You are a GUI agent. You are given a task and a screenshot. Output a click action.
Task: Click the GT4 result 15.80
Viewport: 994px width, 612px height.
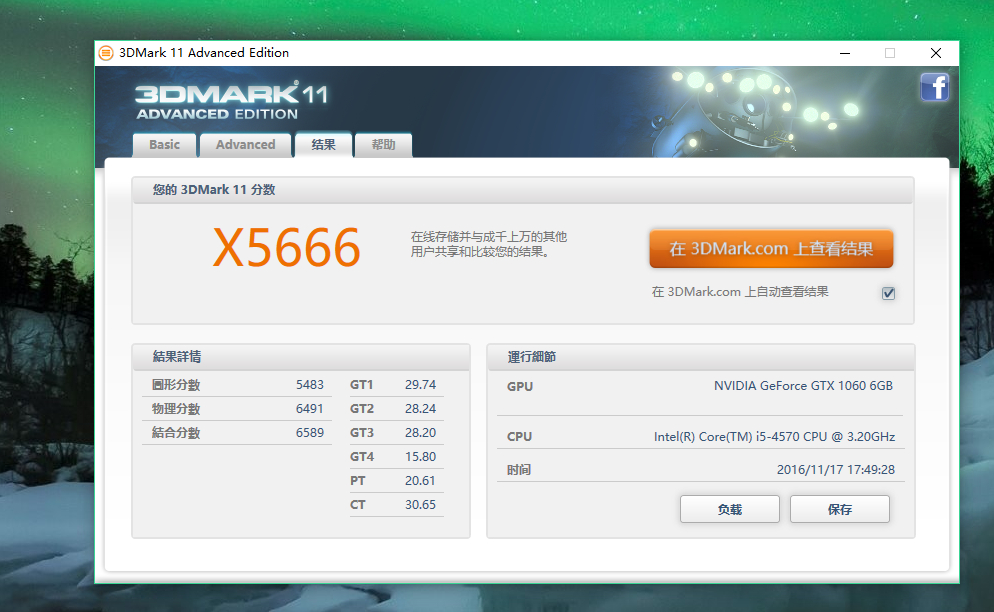point(420,457)
